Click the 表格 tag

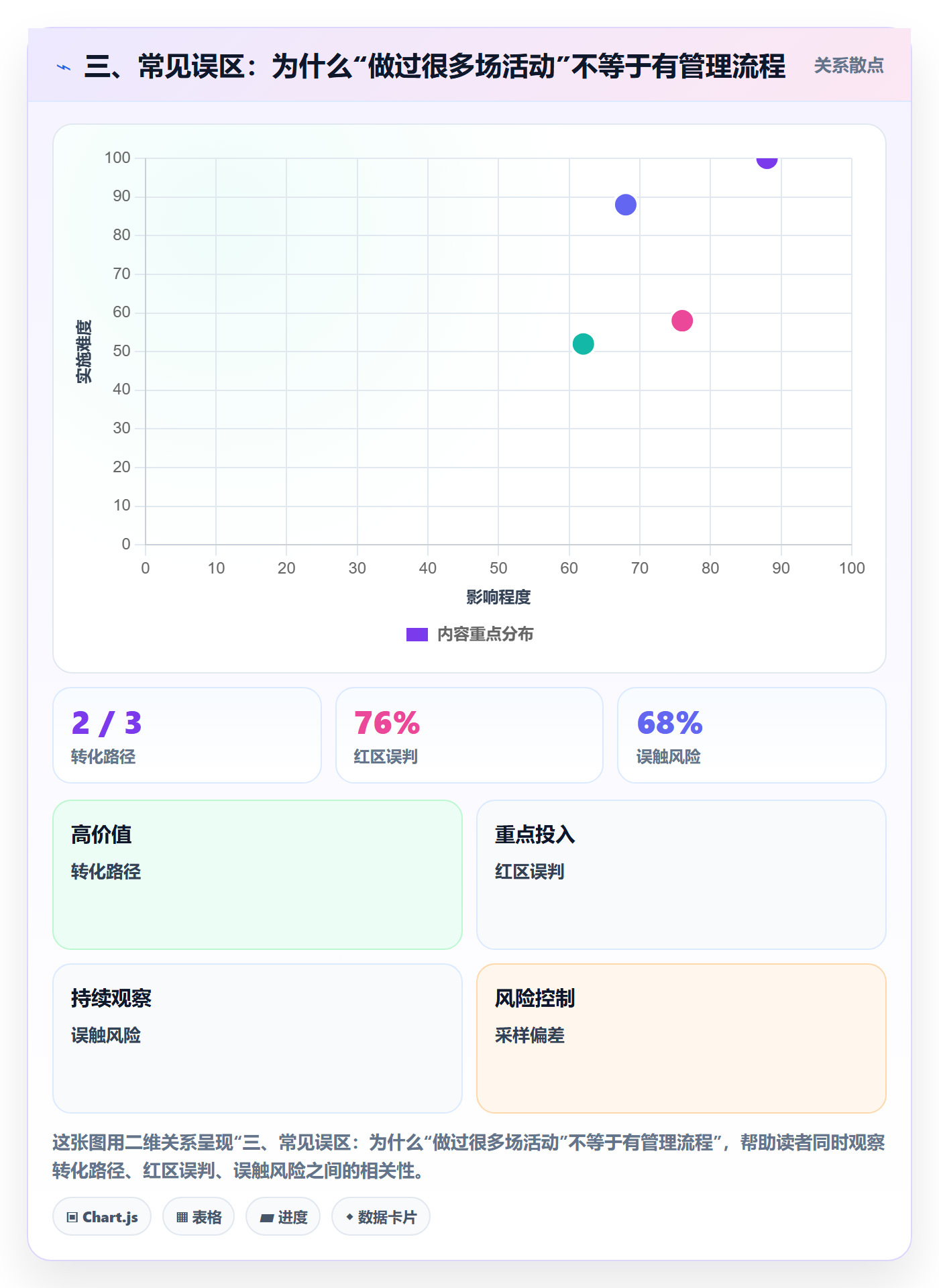point(199,1217)
